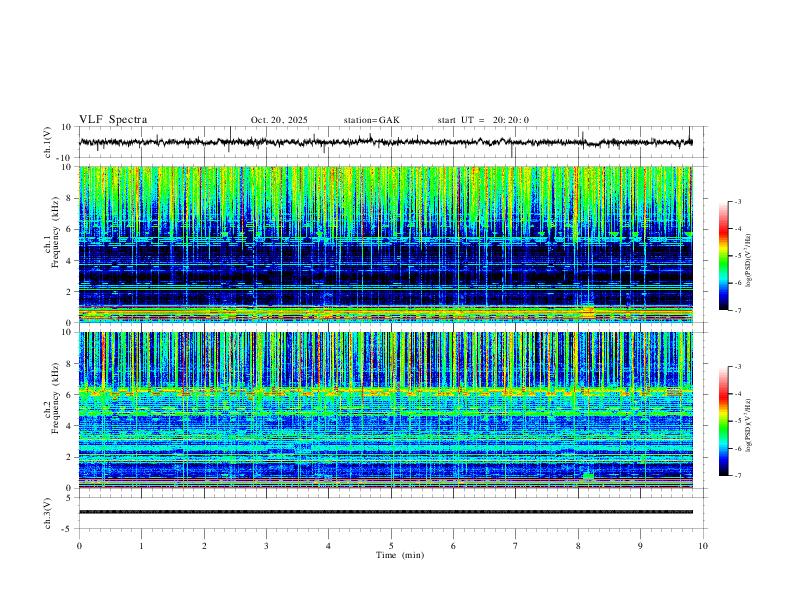Screen dimensions: 792x612
Task: Click tick "9" on the Time axis
Action: 640,546
